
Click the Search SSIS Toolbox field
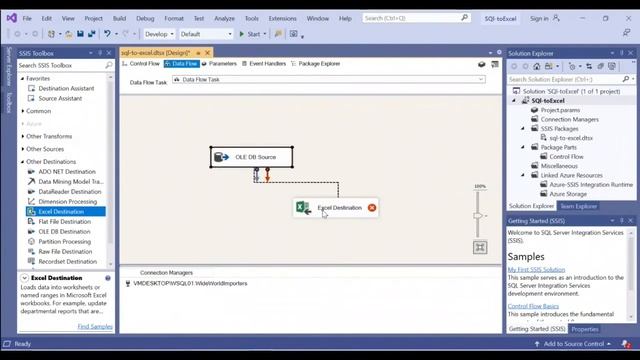coord(65,65)
